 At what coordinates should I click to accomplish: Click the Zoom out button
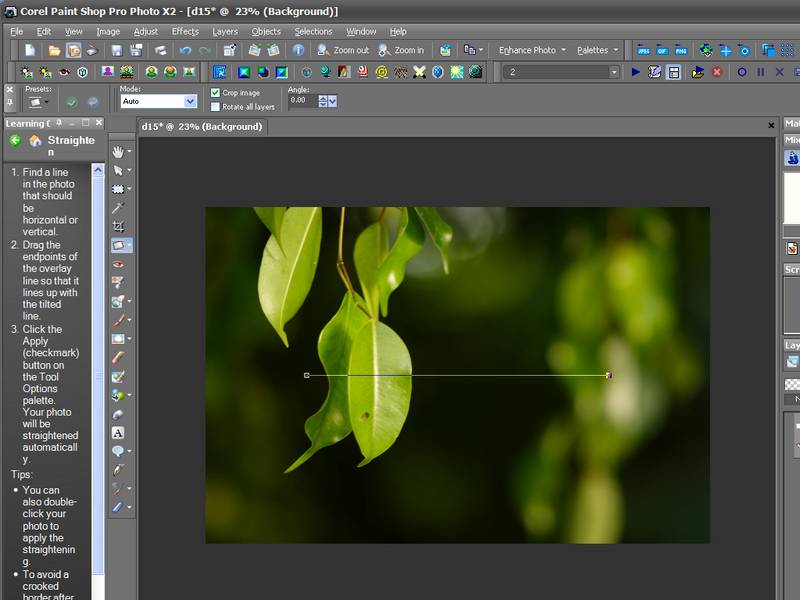click(x=343, y=50)
